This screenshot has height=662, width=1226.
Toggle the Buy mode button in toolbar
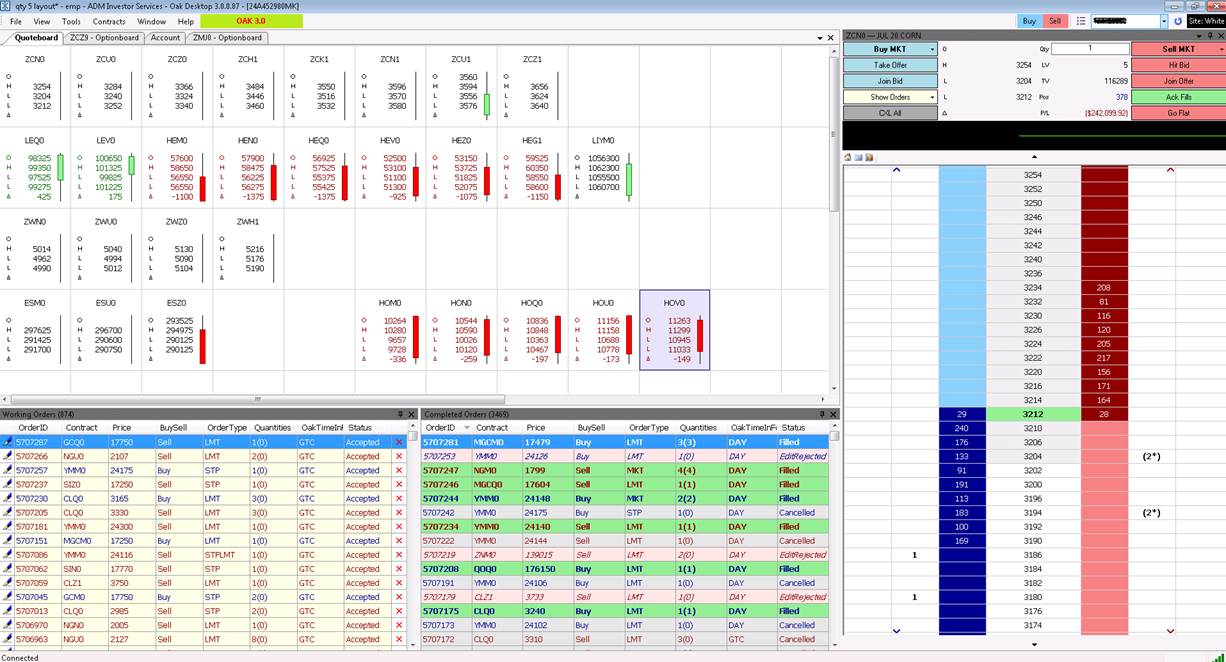[x=1029, y=21]
